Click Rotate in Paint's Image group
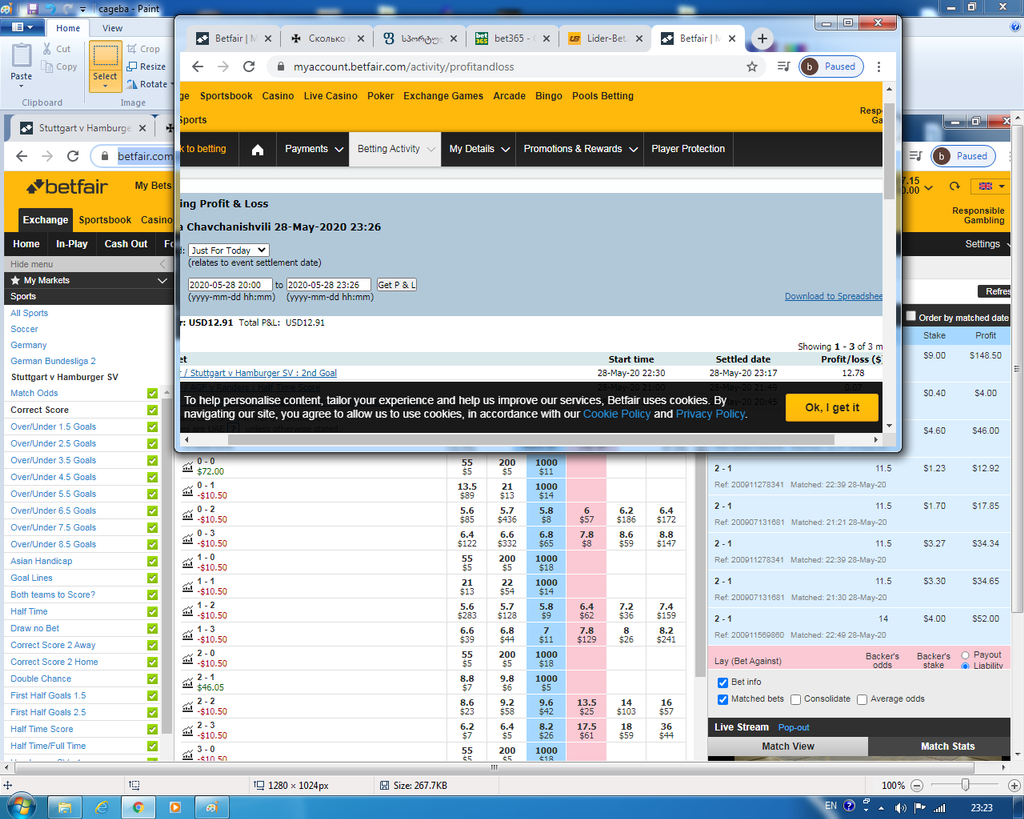Screen dimensions: 1024x819 (x=148, y=84)
